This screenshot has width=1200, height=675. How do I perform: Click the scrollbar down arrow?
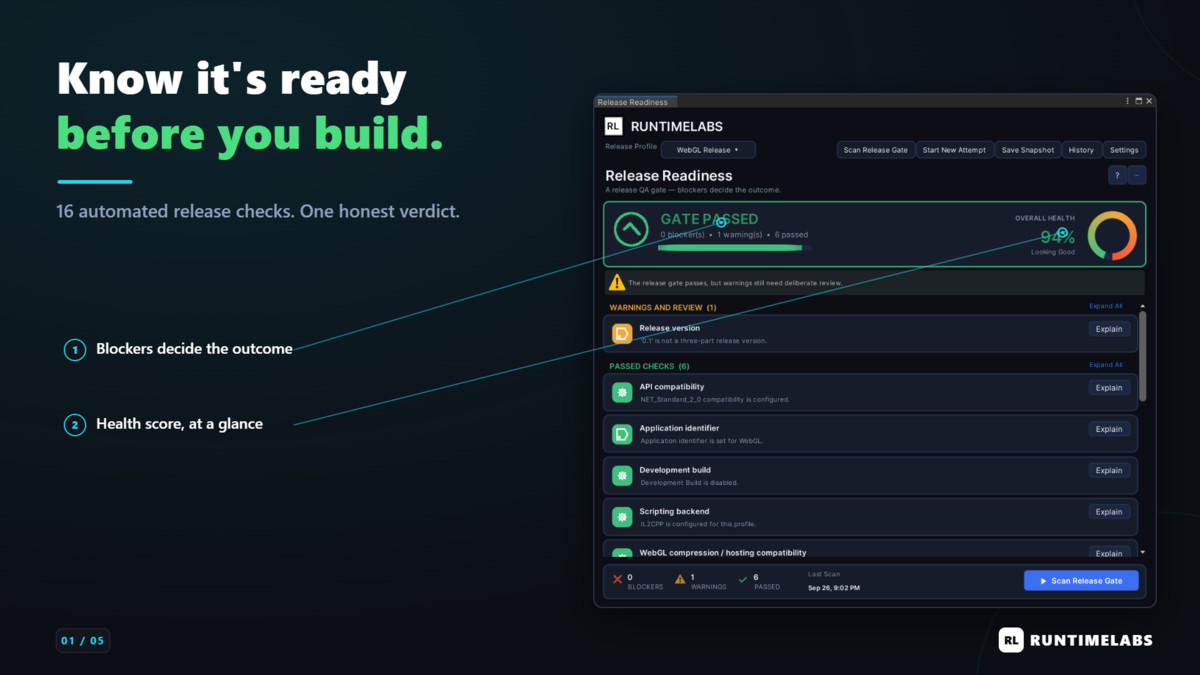tap(1143, 552)
